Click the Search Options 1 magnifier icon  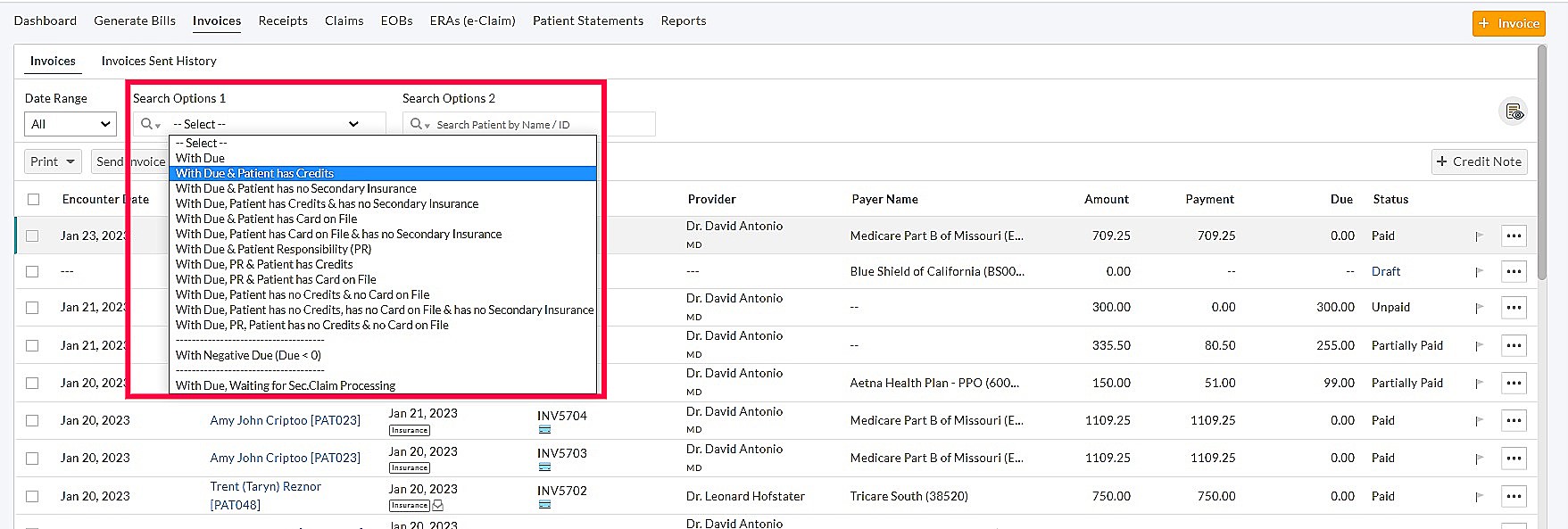point(150,124)
